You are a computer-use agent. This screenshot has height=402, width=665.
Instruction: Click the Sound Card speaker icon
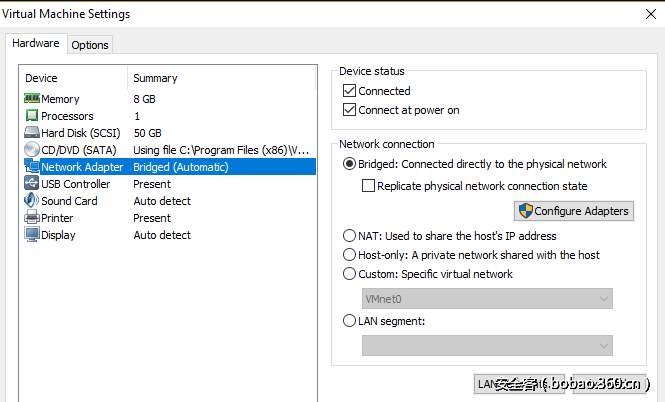32,201
